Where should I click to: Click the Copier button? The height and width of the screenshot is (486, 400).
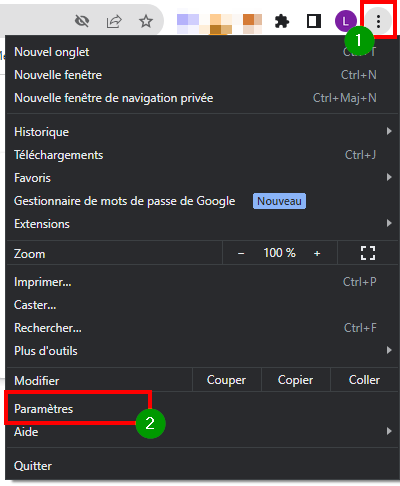pos(295,380)
